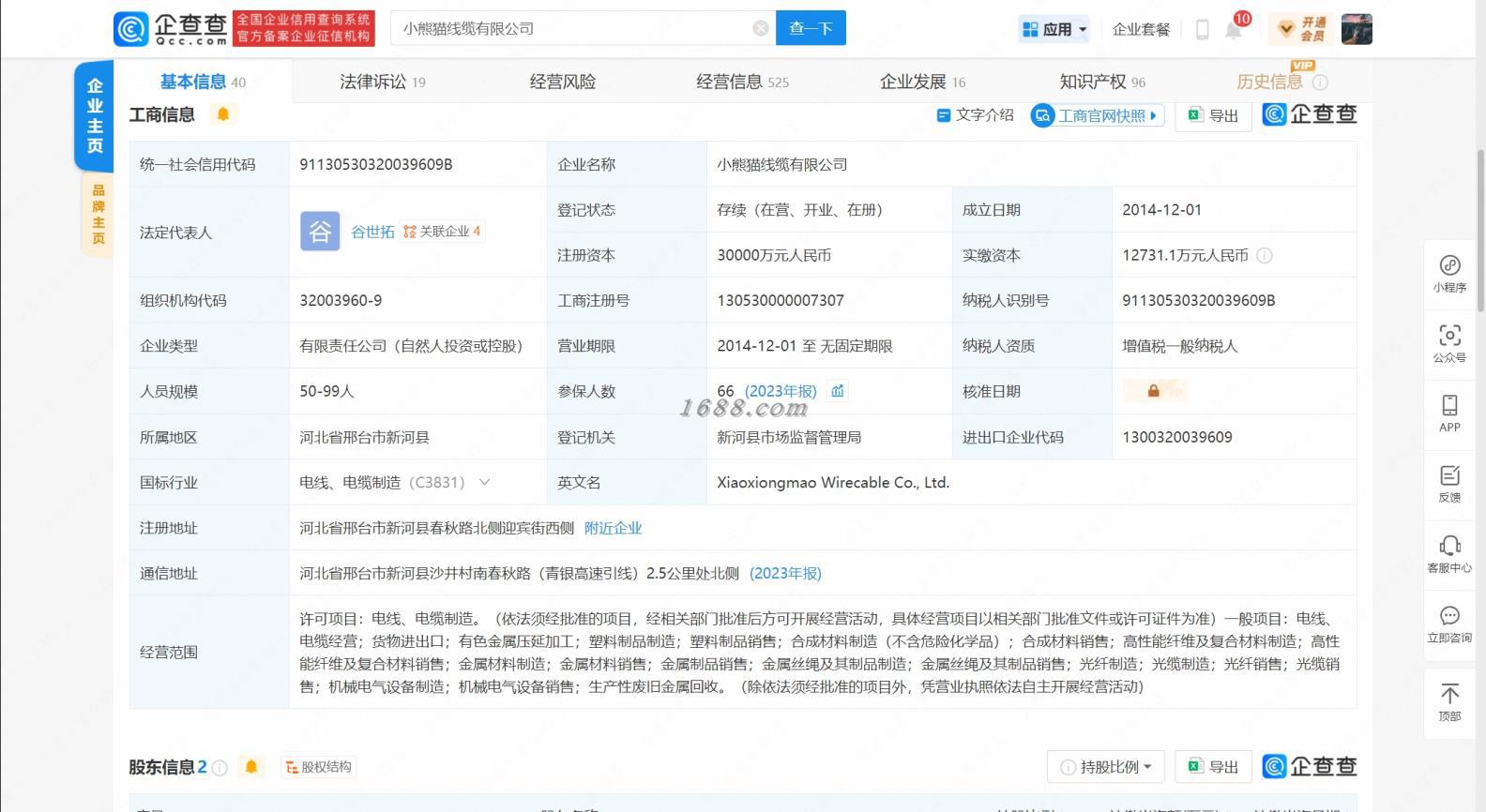1486x812 pixels.
Task: Switch to 基本信息 tab
Action: [203, 82]
